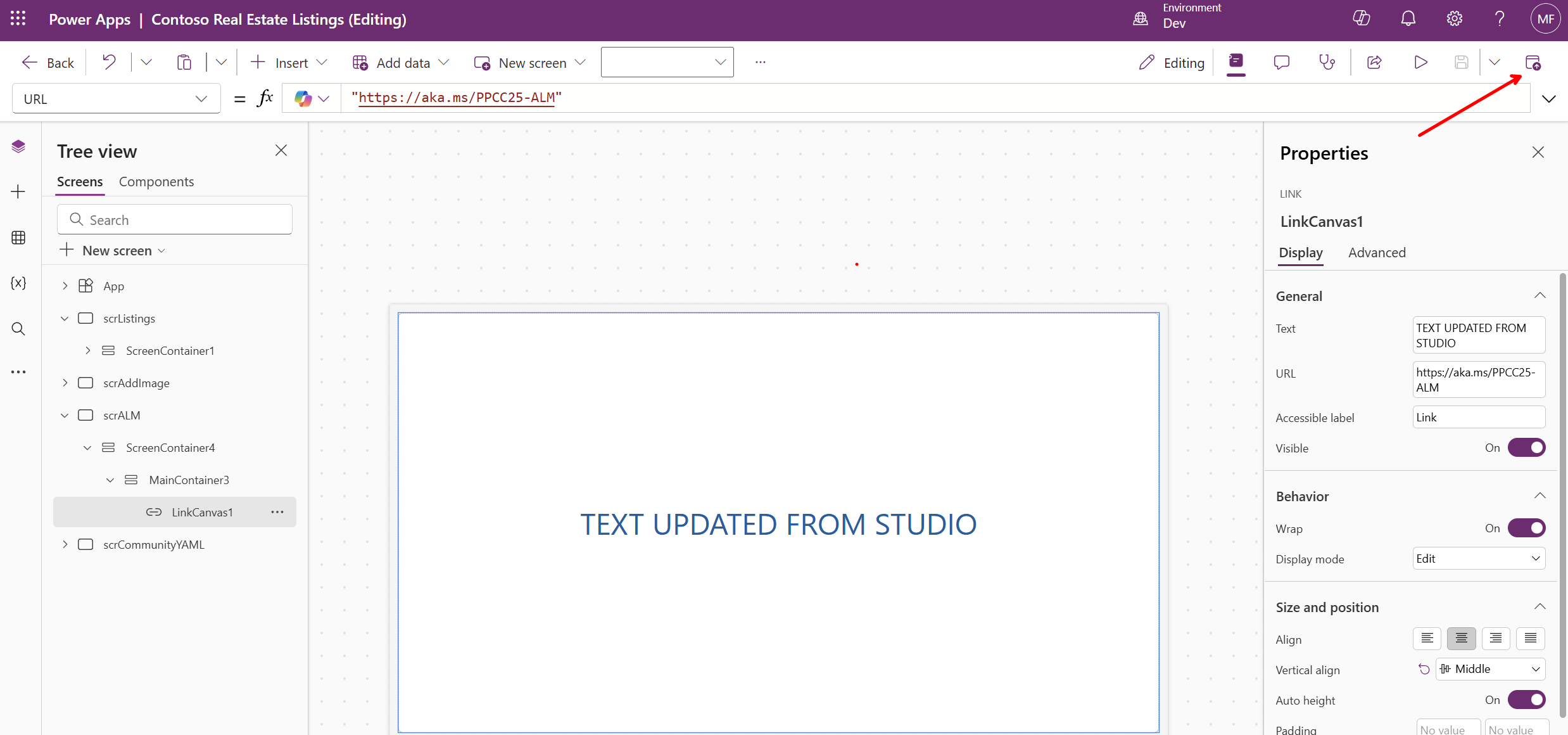
Task: Open the Data icon in left rail
Action: pos(18,238)
